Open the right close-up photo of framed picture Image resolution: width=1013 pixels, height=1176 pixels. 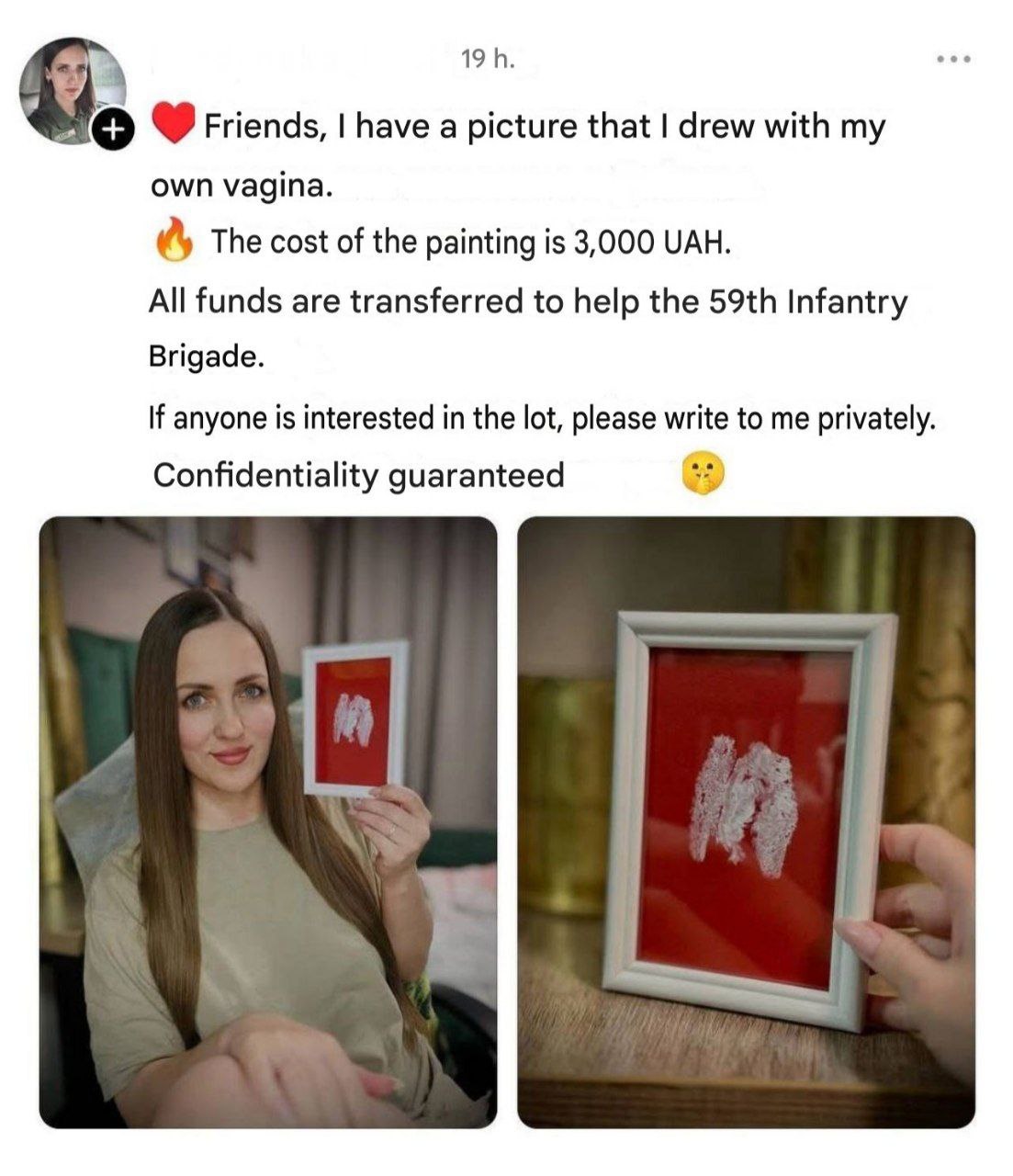pos(746,822)
